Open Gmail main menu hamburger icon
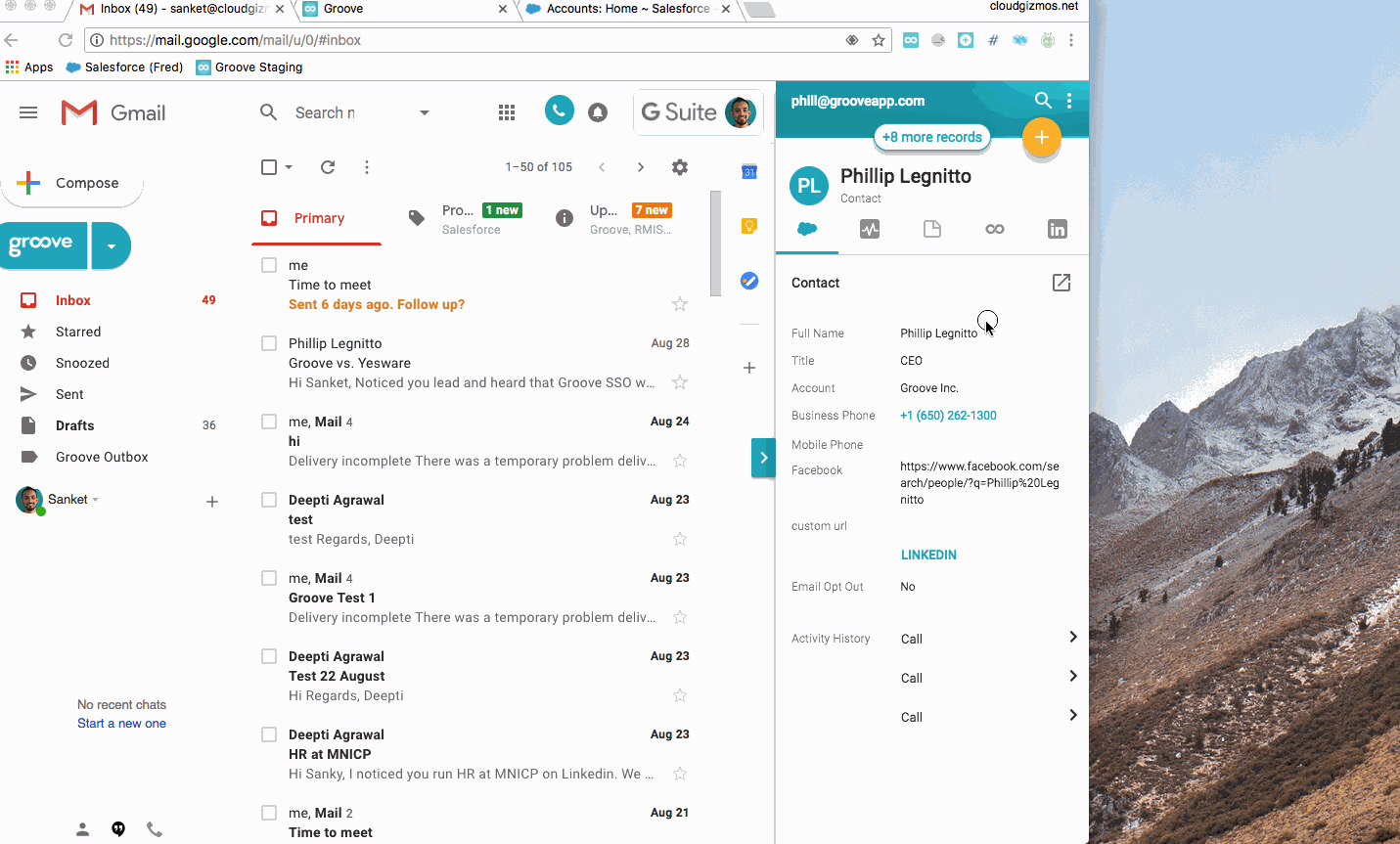The image size is (1400, 844). [28, 112]
